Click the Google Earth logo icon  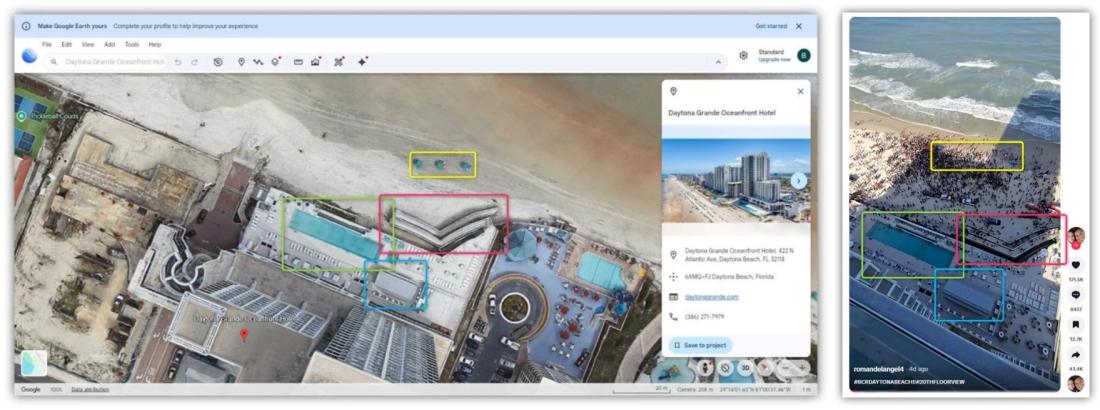(x=29, y=59)
